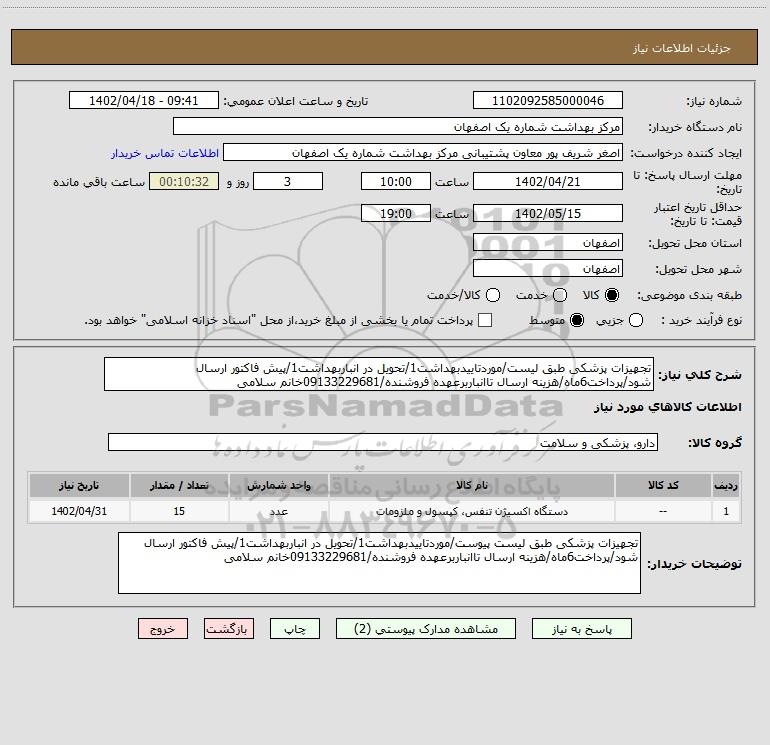Select the کالا/خدمت radio option
Screen dimensions: 770x745
493,295
